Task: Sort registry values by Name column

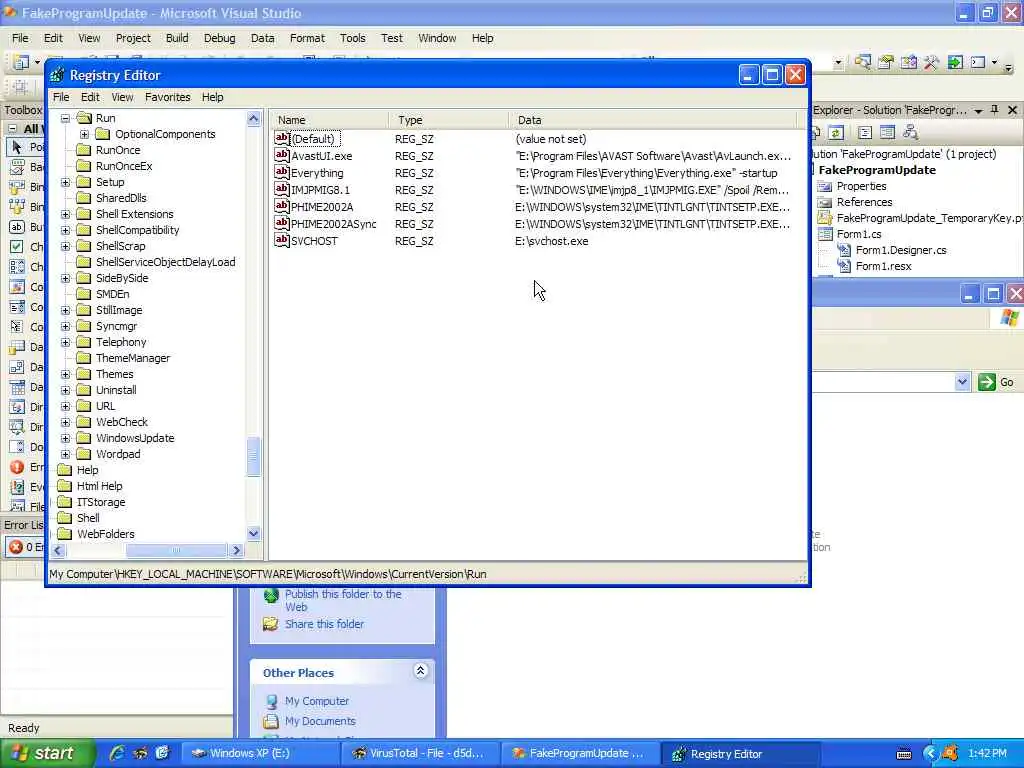Action: (x=330, y=120)
